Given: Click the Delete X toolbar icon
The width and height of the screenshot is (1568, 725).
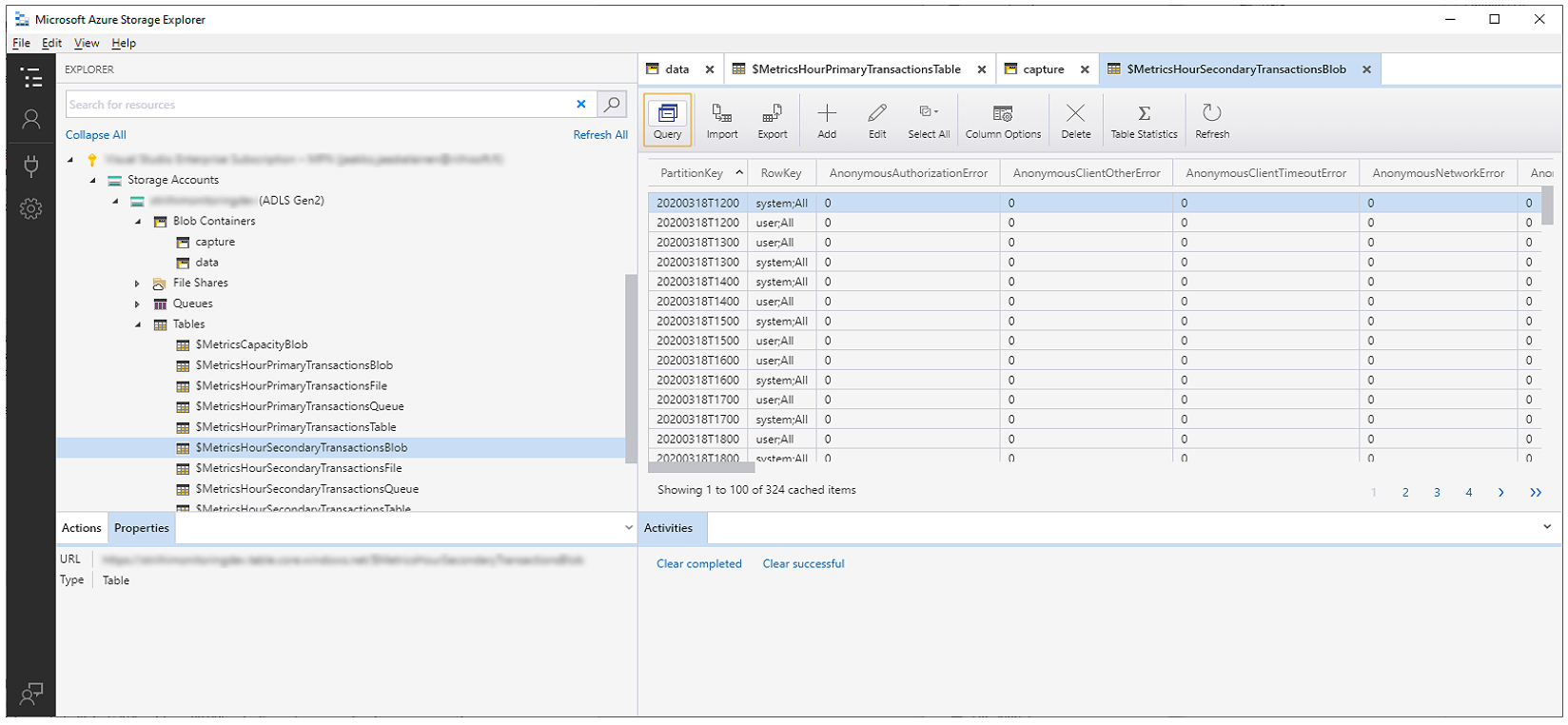Looking at the screenshot, I should 1076,121.
